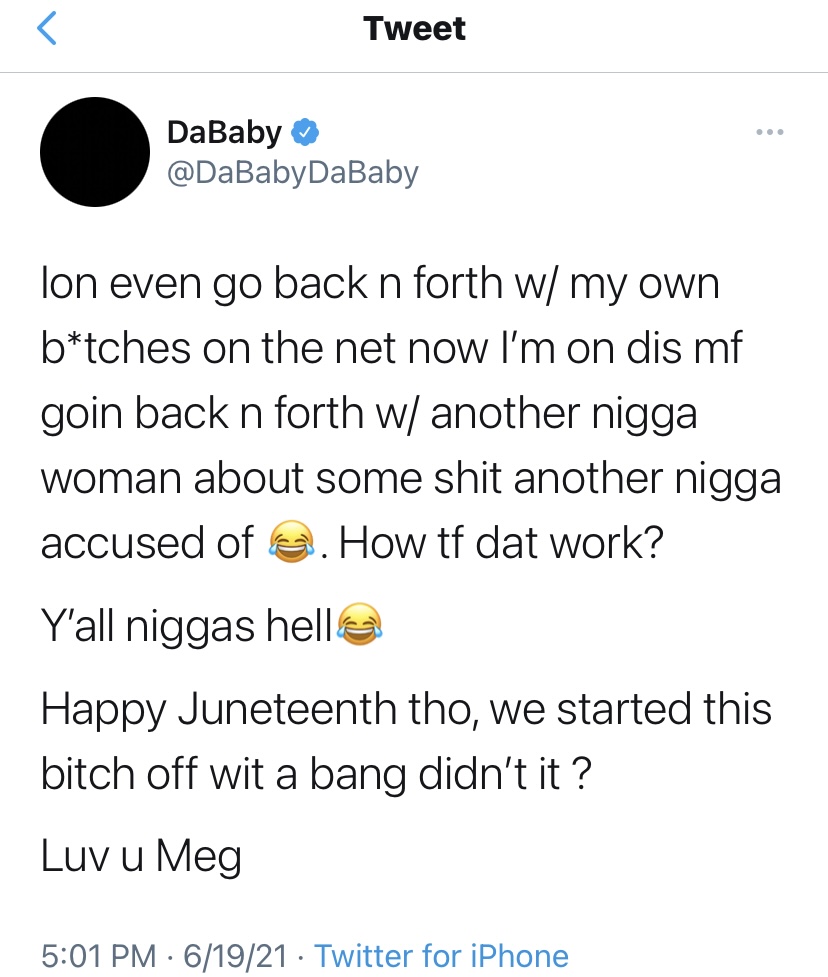
Task: Click the 'Luv u Meg' line
Action: click(x=141, y=857)
